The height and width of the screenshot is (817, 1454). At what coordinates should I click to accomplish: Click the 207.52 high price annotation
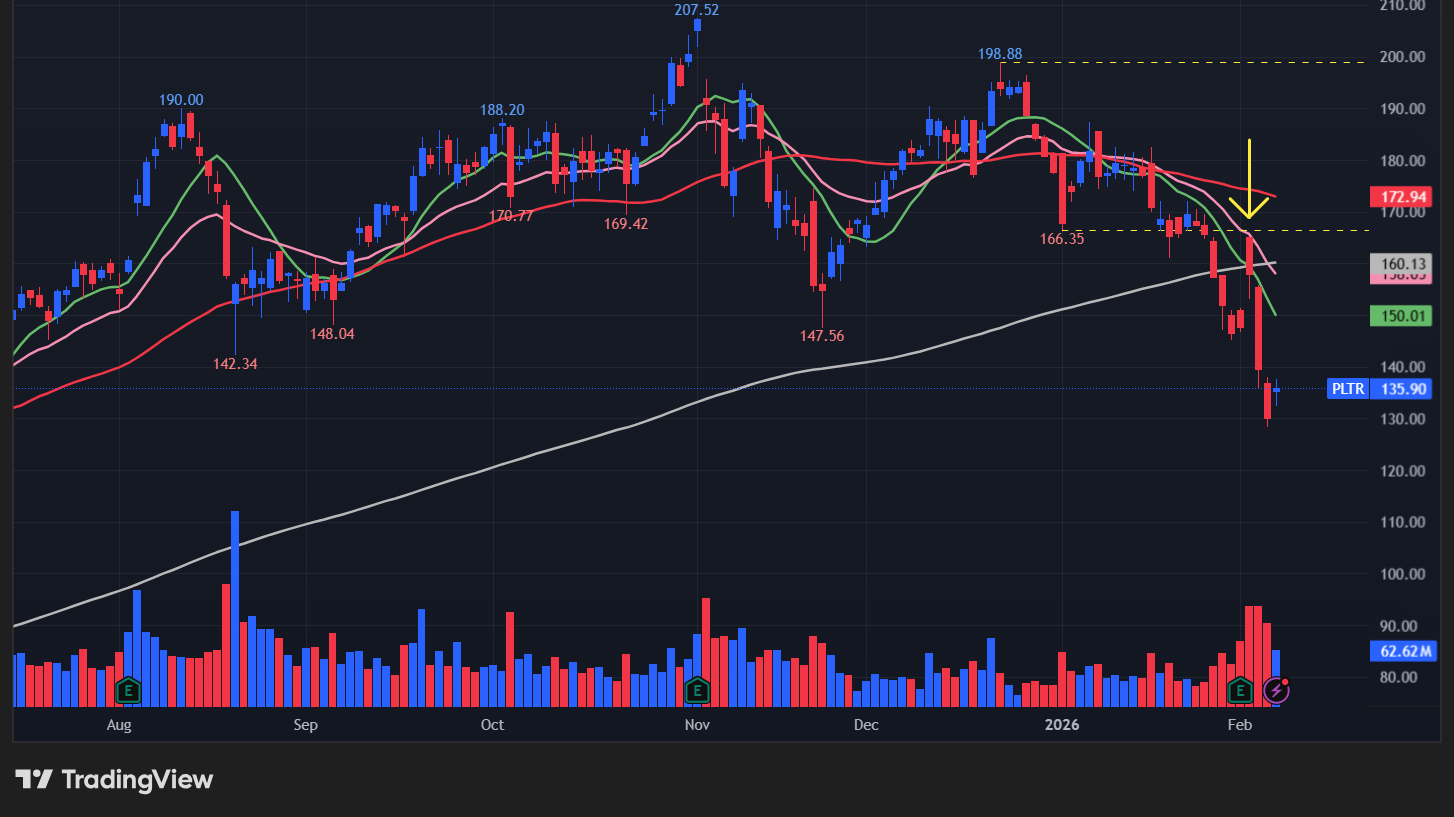click(x=696, y=10)
